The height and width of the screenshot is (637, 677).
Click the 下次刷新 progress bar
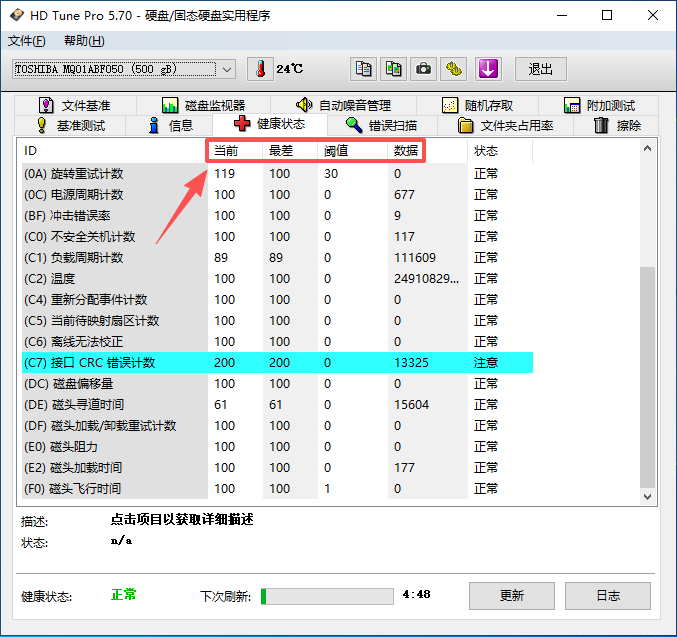pos(326,596)
